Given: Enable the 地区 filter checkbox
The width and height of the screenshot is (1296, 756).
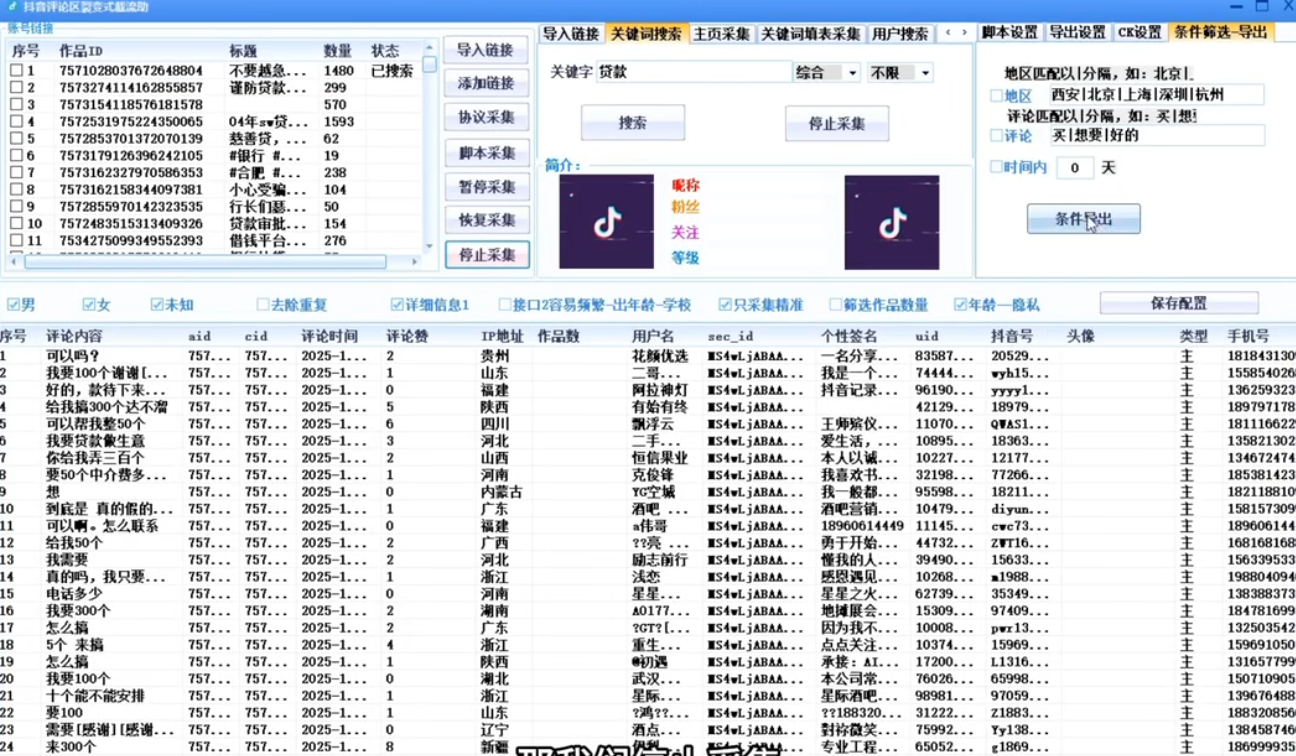Looking at the screenshot, I should click(996, 96).
